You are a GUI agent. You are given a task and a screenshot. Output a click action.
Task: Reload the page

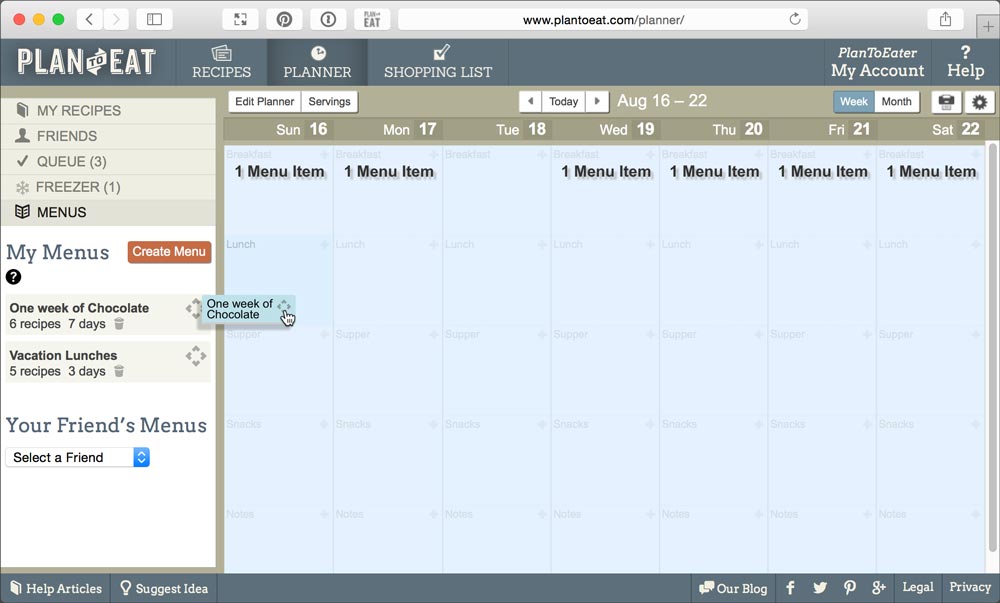tap(795, 19)
